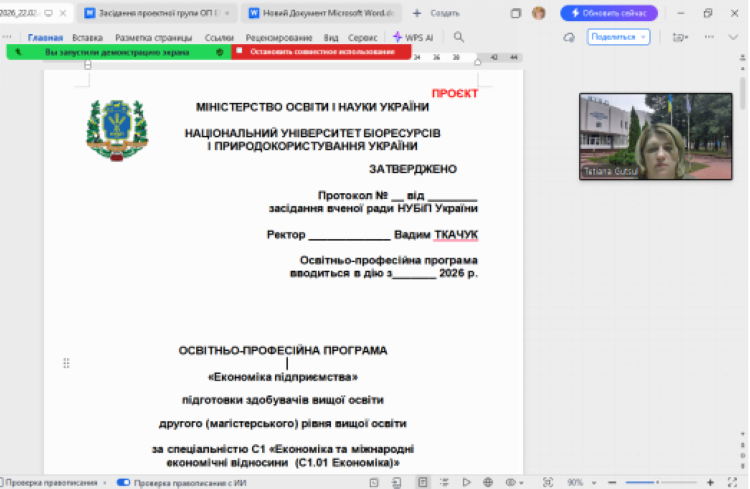Viewport: 750px width, 489px height.
Task: Open the Главная tab
Action: (x=45, y=37)
